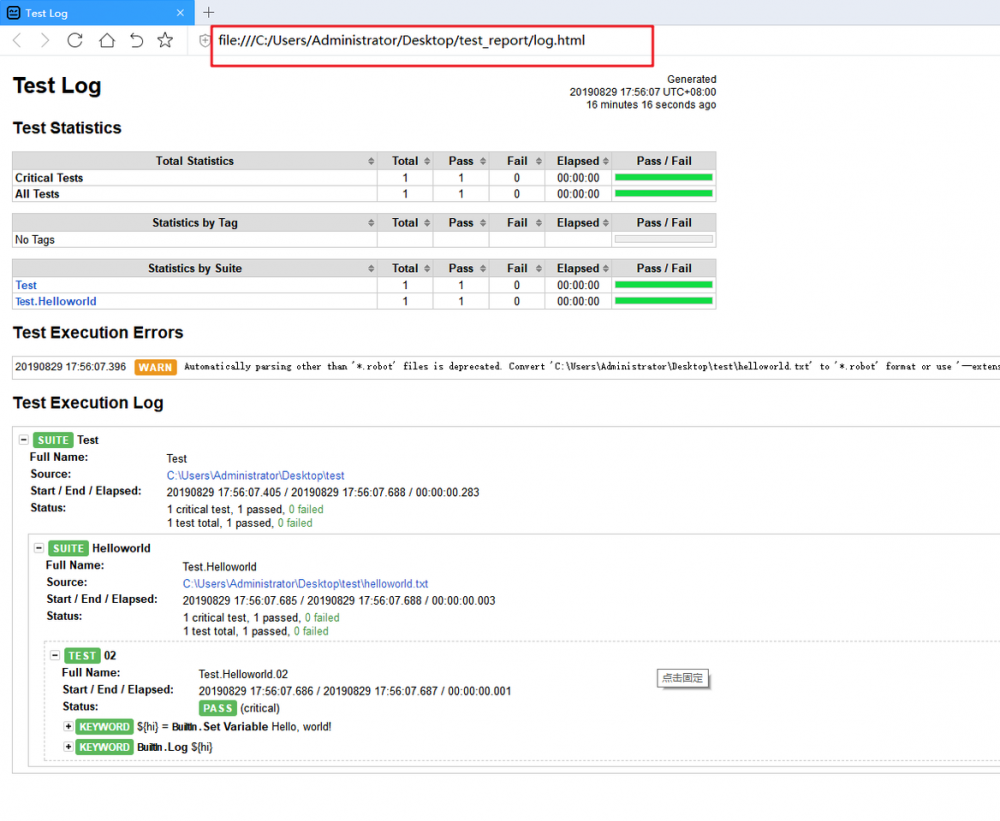Screen dimensions: 1000x821
Task: Open a new browser tab
Action: tap(208, 13)
